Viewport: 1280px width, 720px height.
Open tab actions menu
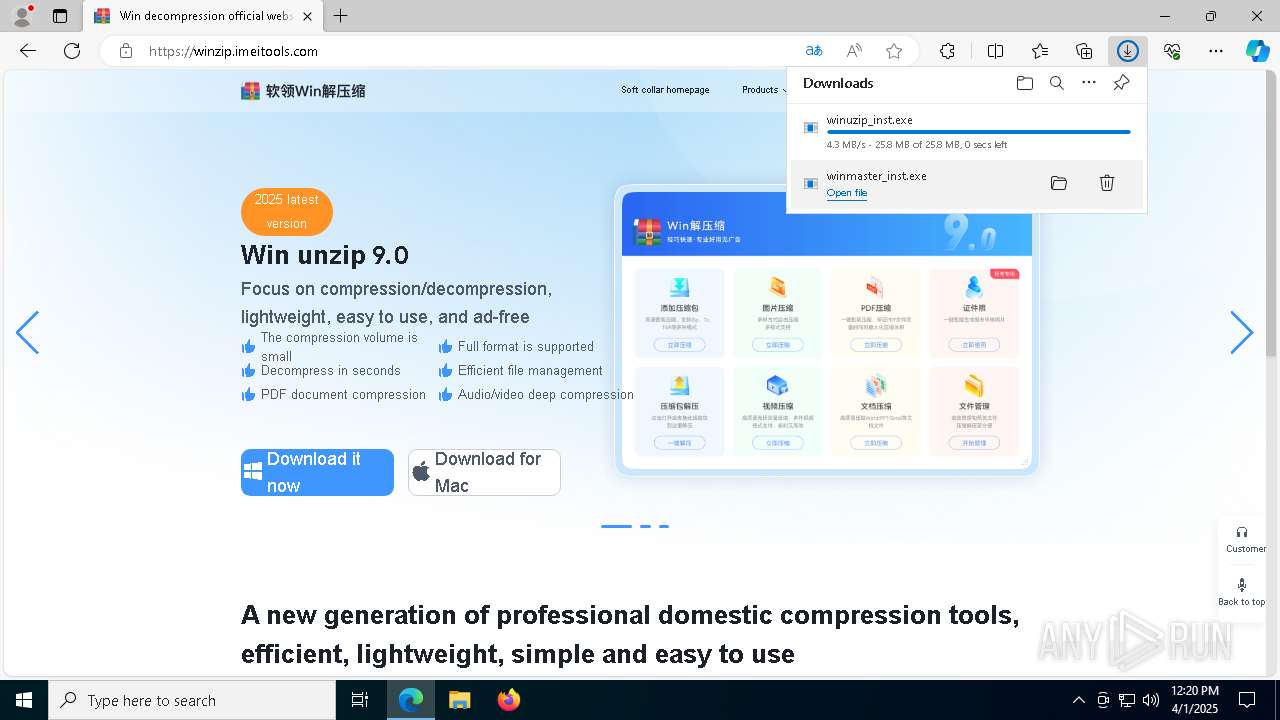click(x=60, y=16)
